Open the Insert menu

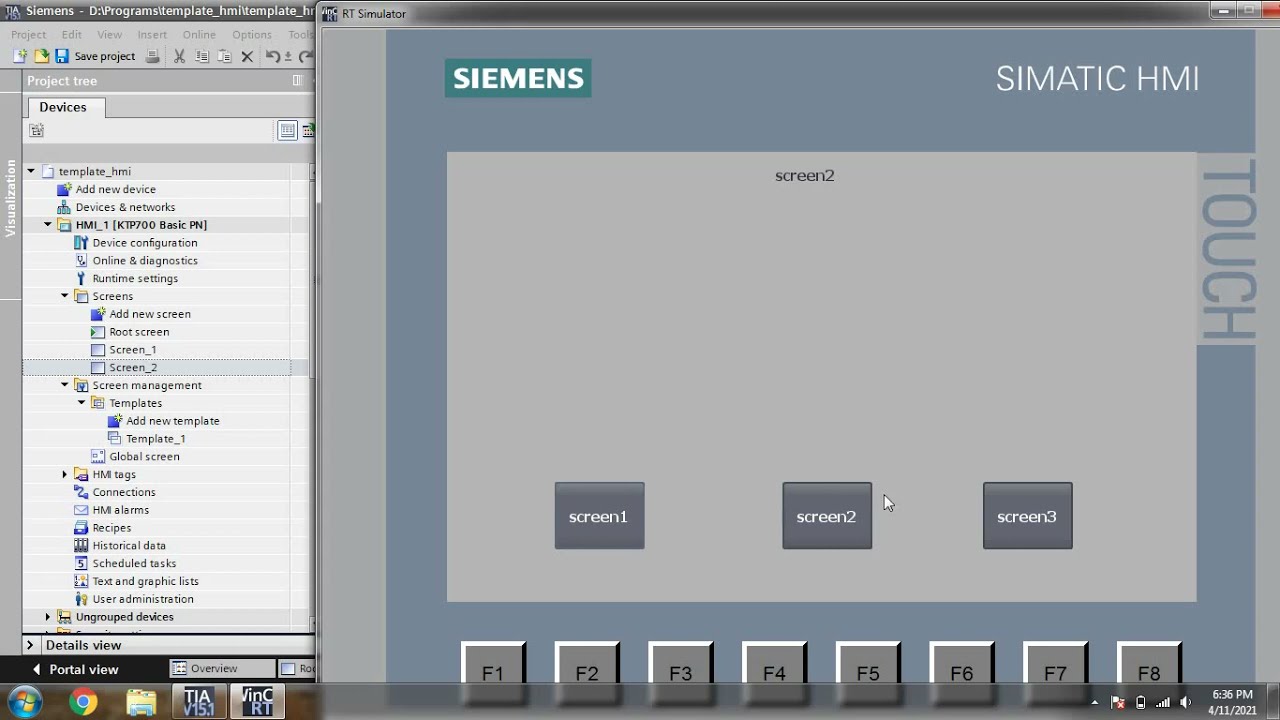pos(152,34)
